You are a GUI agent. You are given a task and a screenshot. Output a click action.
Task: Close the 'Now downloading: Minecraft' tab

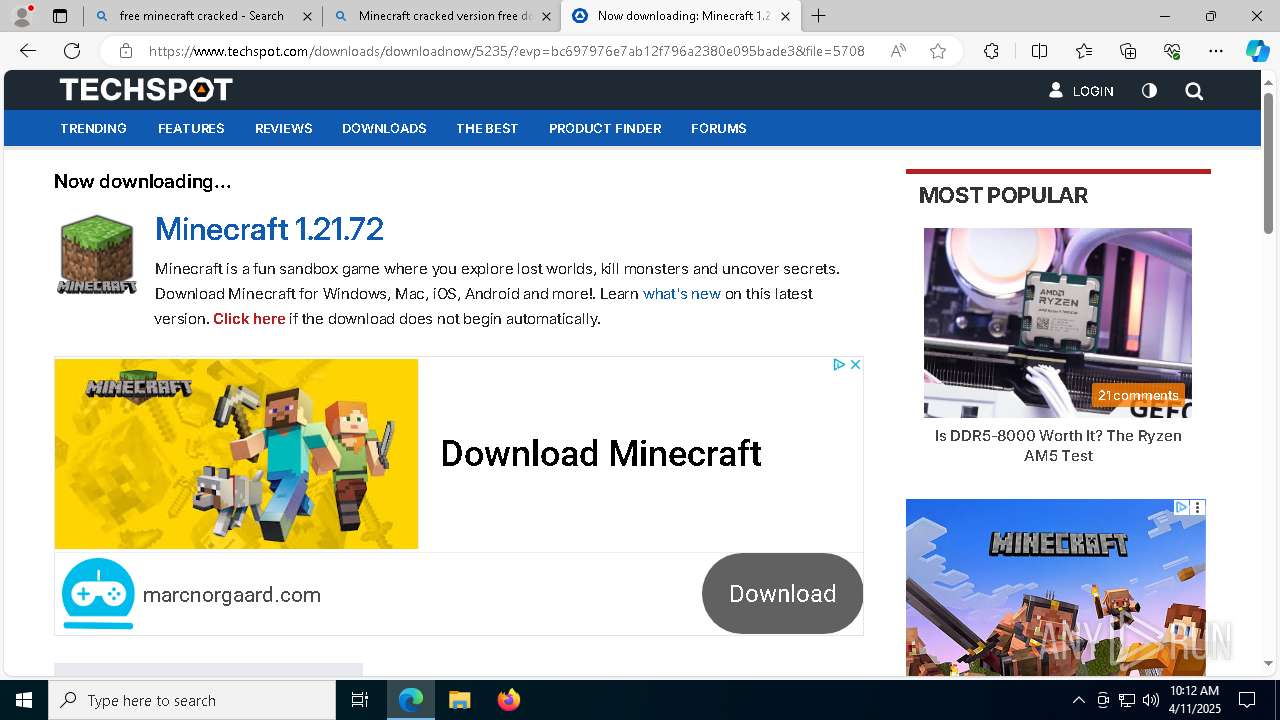coord(785,16)
